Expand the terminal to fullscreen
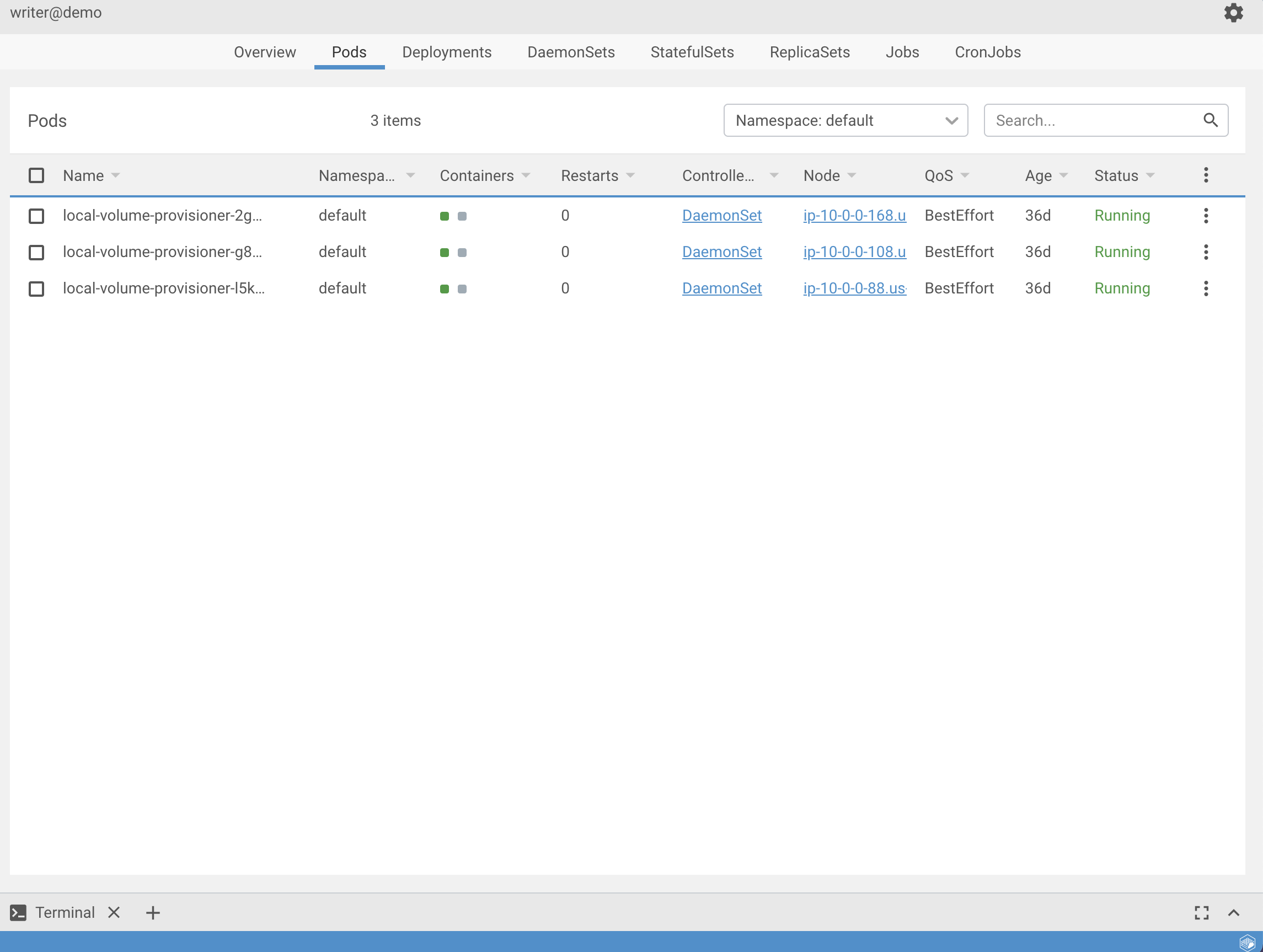 click(x=1201, y=912)
